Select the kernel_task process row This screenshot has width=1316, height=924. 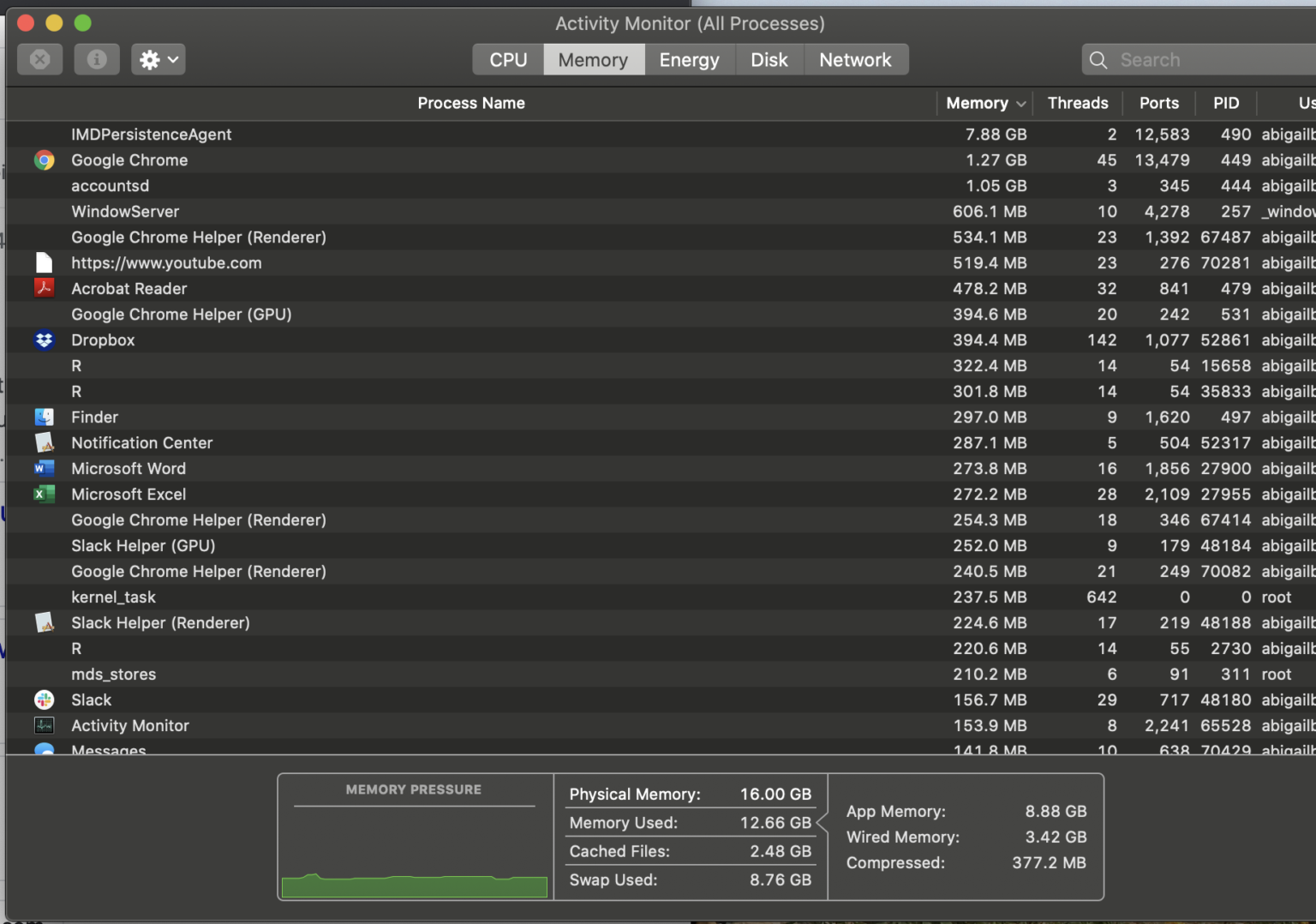point(343,597)
